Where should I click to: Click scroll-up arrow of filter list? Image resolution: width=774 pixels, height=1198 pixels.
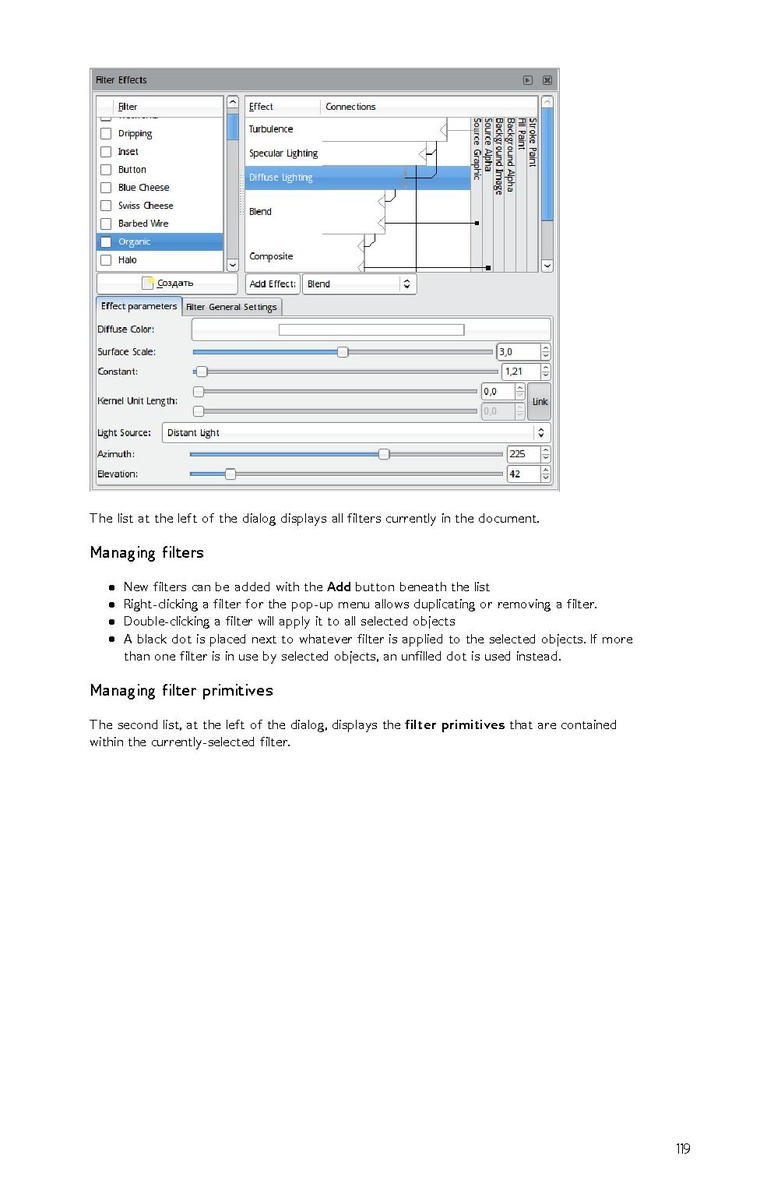coord(233,102)
